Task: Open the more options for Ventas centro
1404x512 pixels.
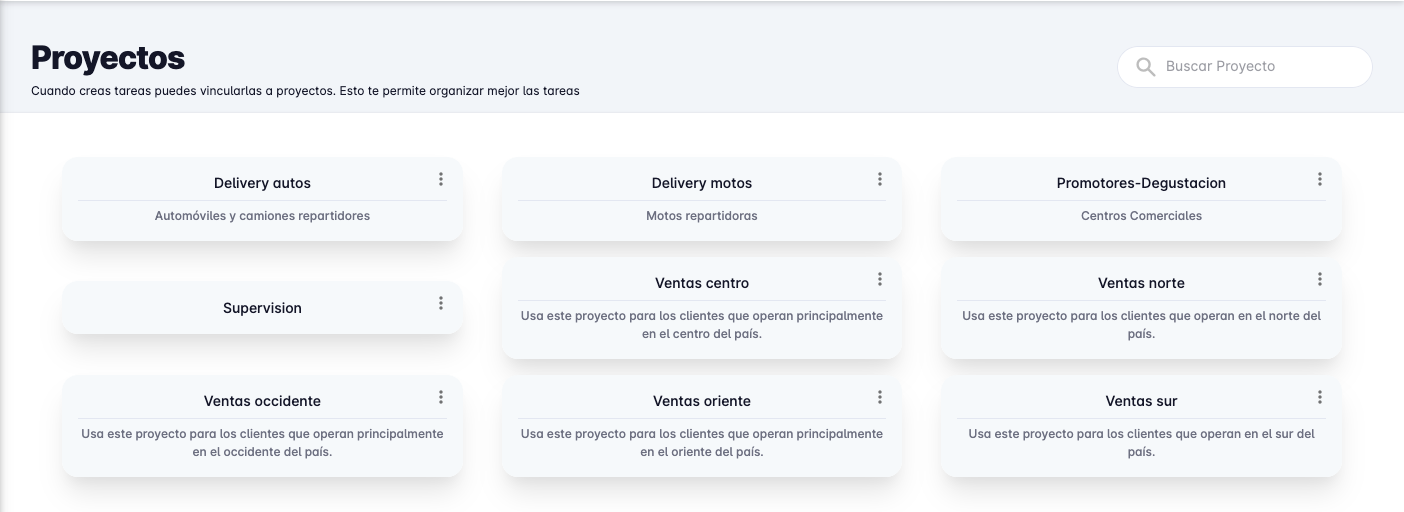Action: point(880,279)
